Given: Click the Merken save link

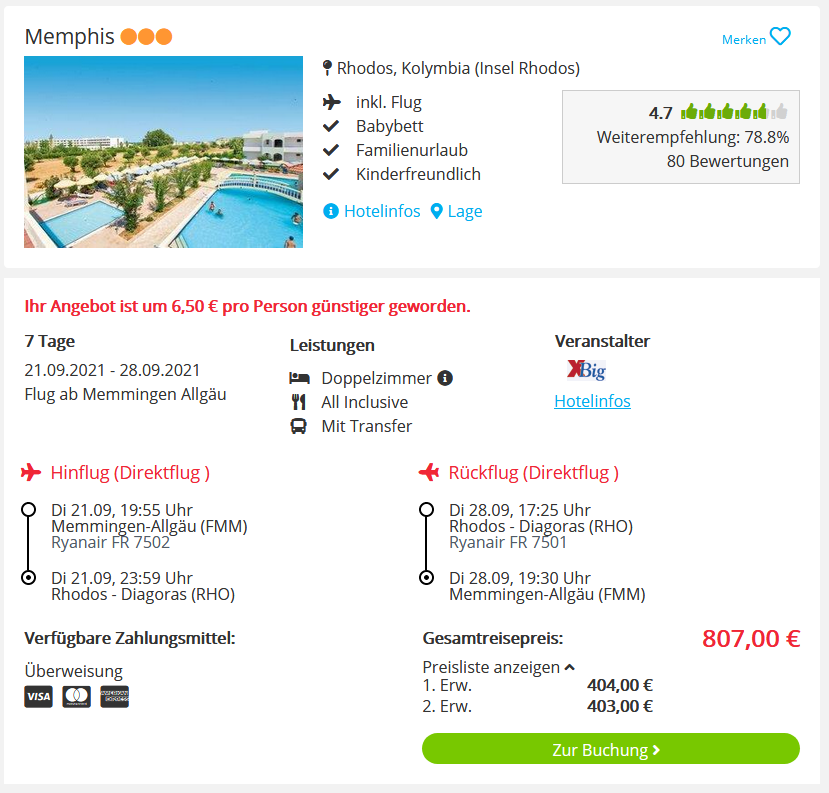Looking at the screenshot, I should coord(744,40).
